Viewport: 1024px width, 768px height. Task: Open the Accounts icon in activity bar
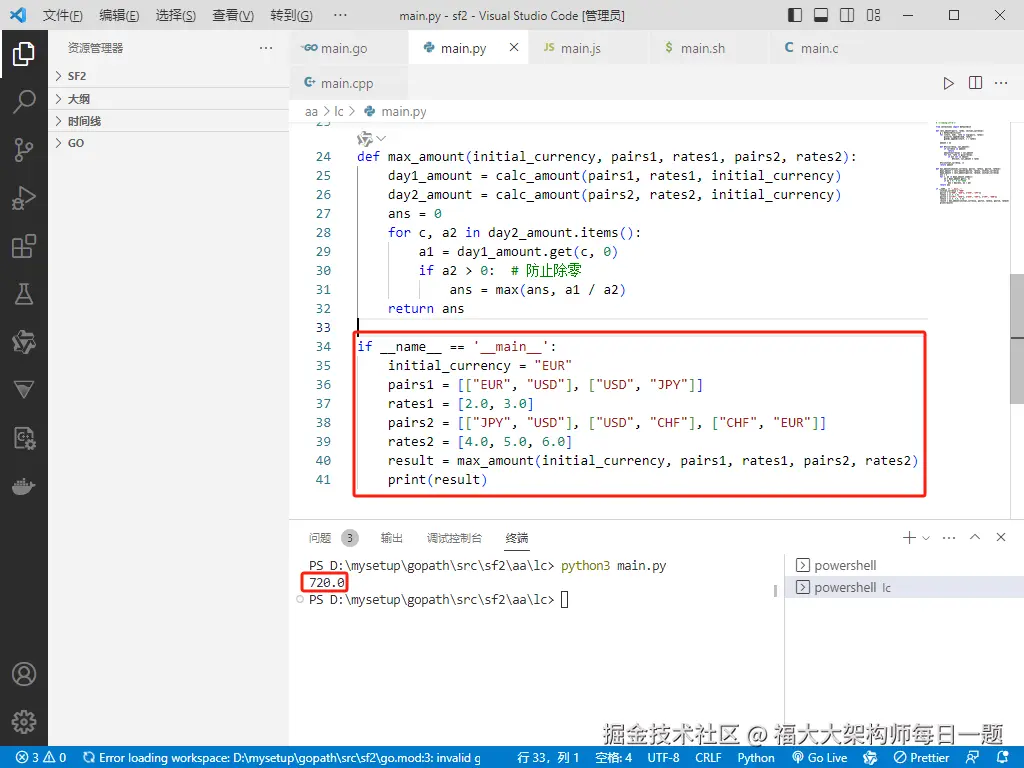pyautogui.click(x=24, y=674)
